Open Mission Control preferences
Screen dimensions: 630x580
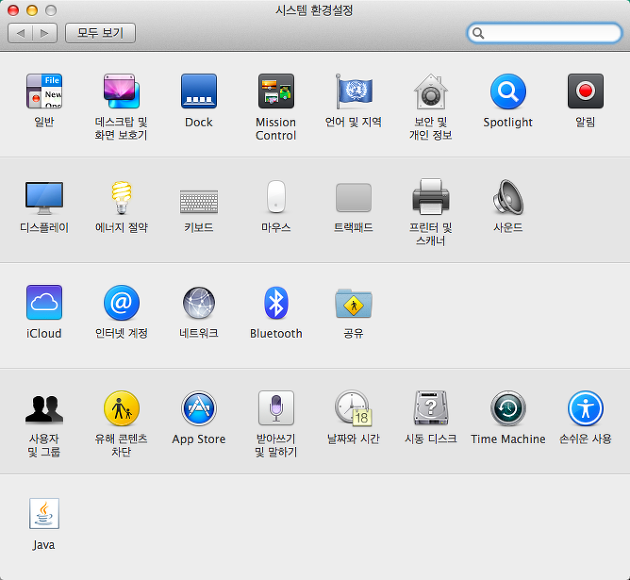[x=276, y=91]
